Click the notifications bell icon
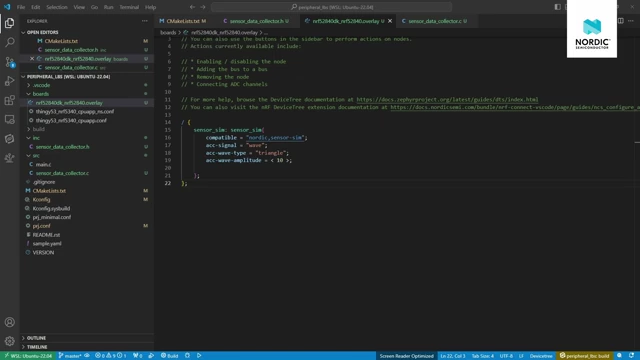Viewport: 640px width, 360px height. (x=631, y=356)
